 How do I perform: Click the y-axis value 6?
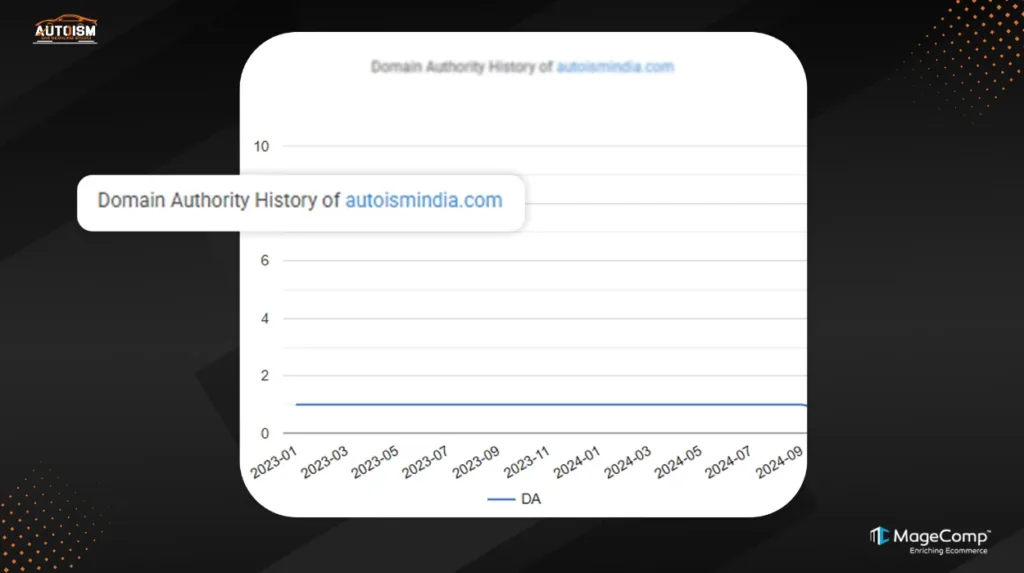tap(265, 261)
